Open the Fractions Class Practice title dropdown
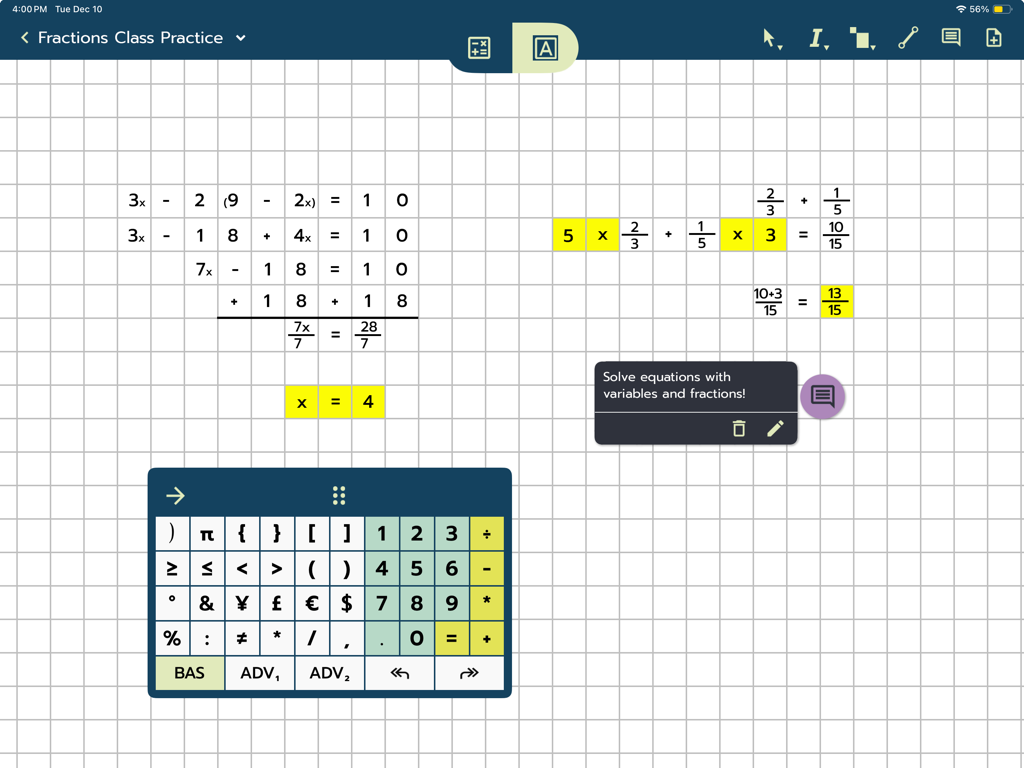 pos(240,38)
